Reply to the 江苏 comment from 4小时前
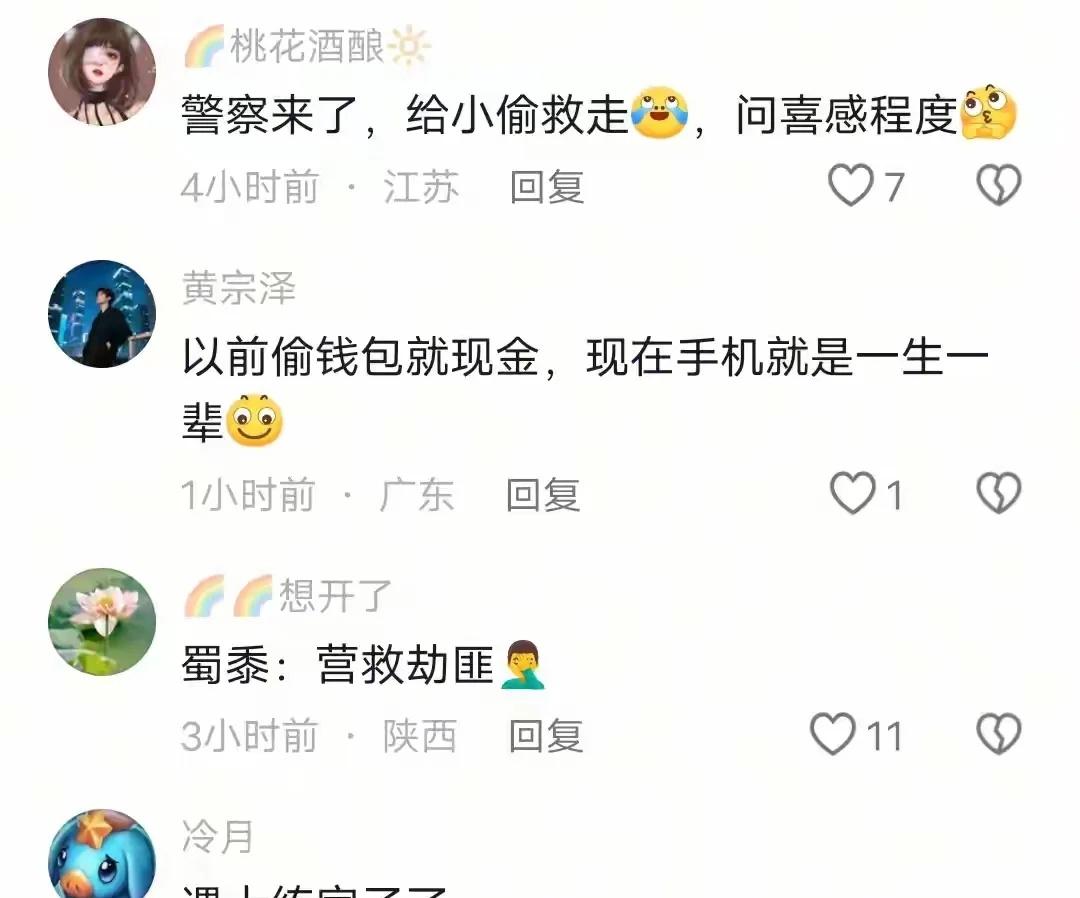This screenshot has width=1080, height=898. point(547,187)
